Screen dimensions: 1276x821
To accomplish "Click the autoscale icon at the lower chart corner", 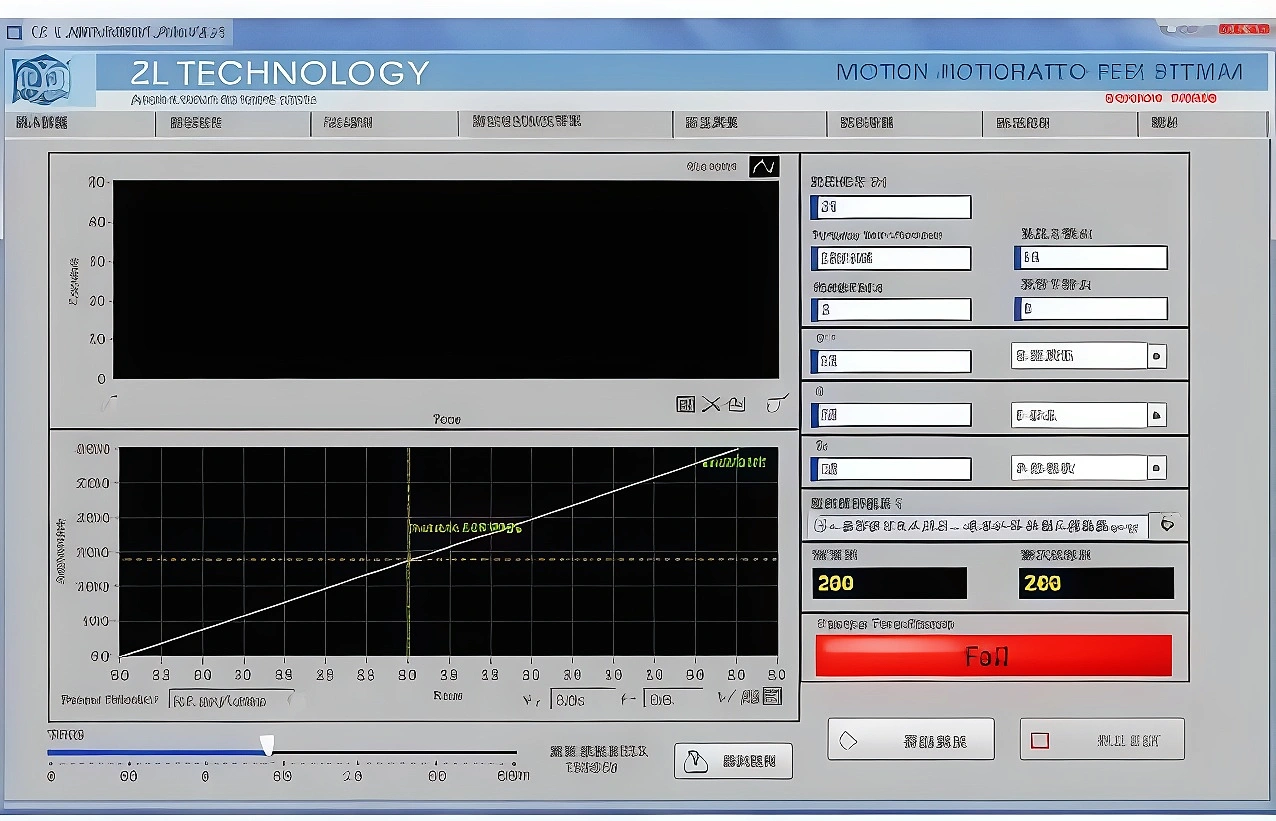I will click(771, 697).
